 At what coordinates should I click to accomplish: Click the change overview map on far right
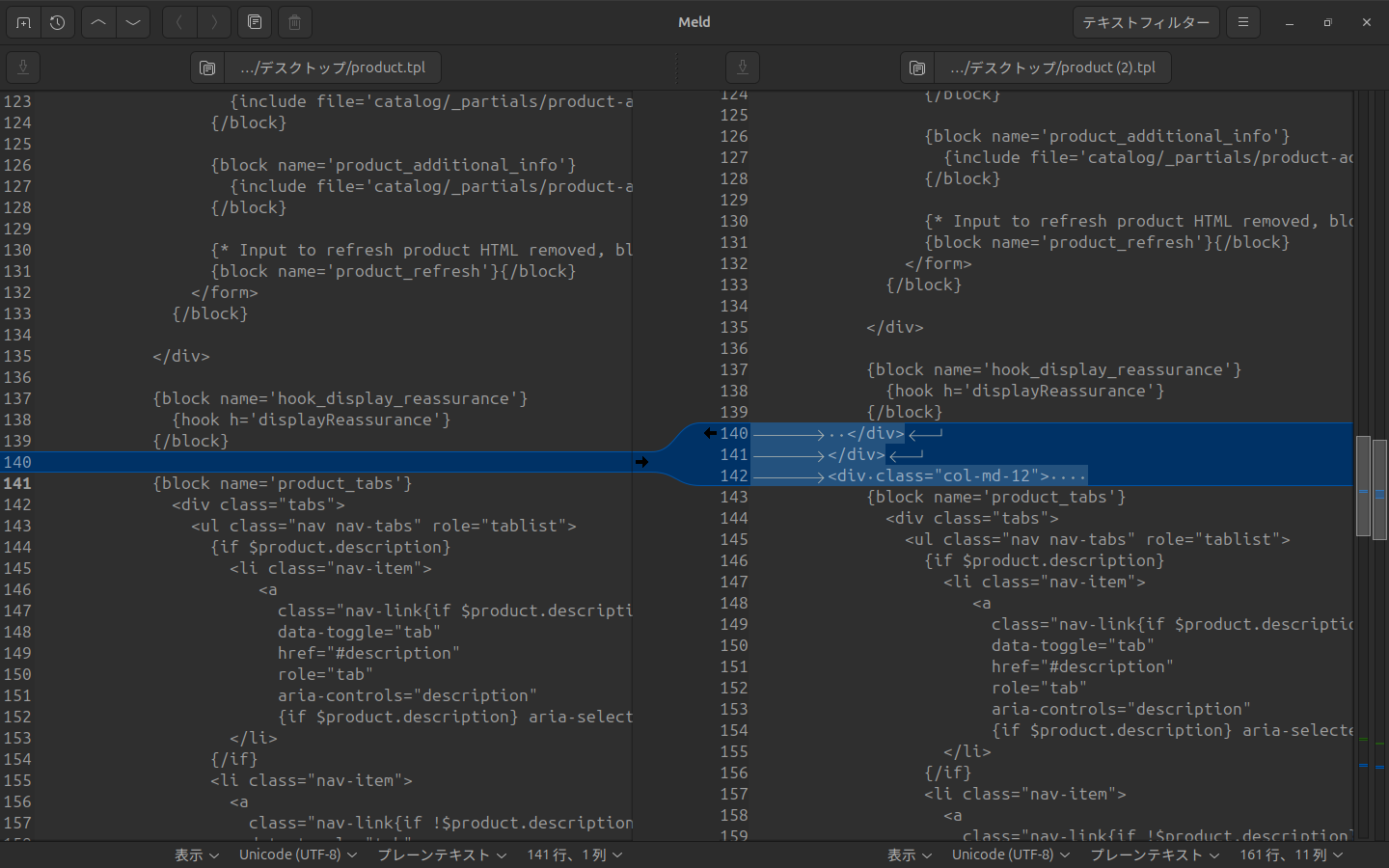tap(1379, 466)
